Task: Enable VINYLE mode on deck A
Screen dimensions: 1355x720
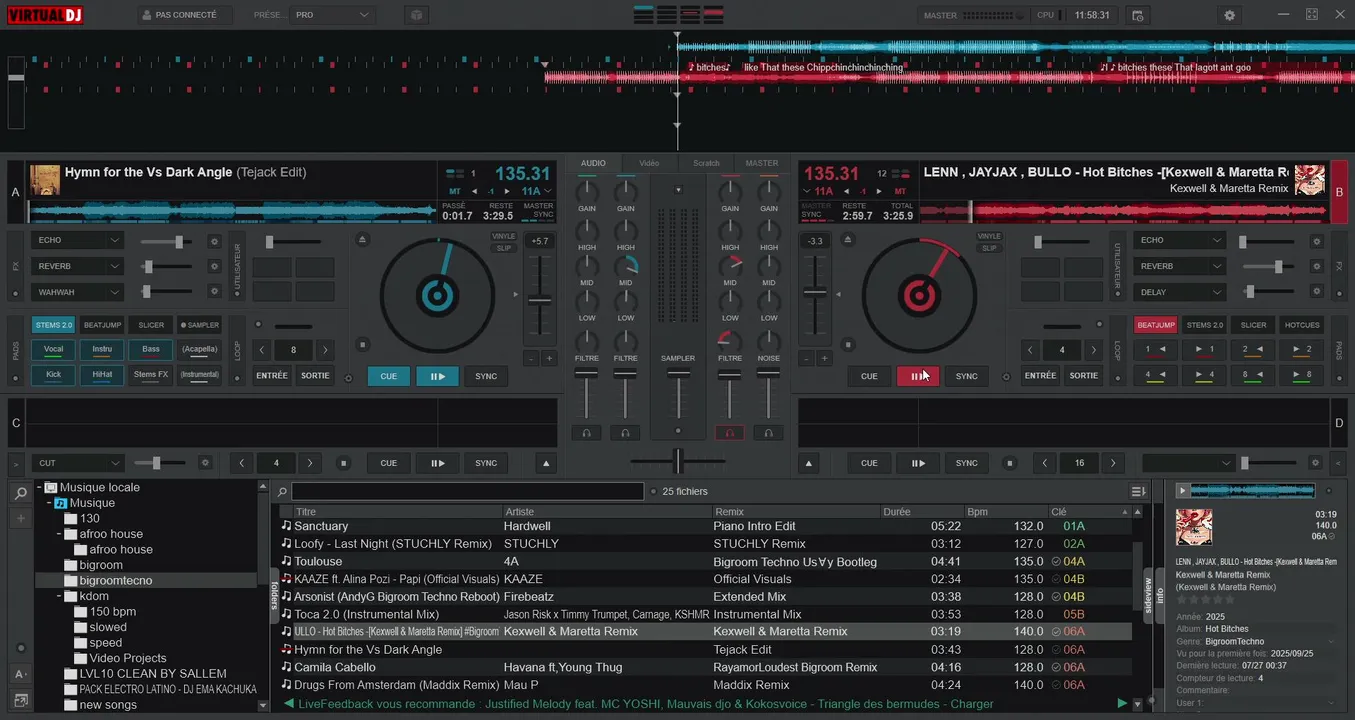Action: coord(504,237)
